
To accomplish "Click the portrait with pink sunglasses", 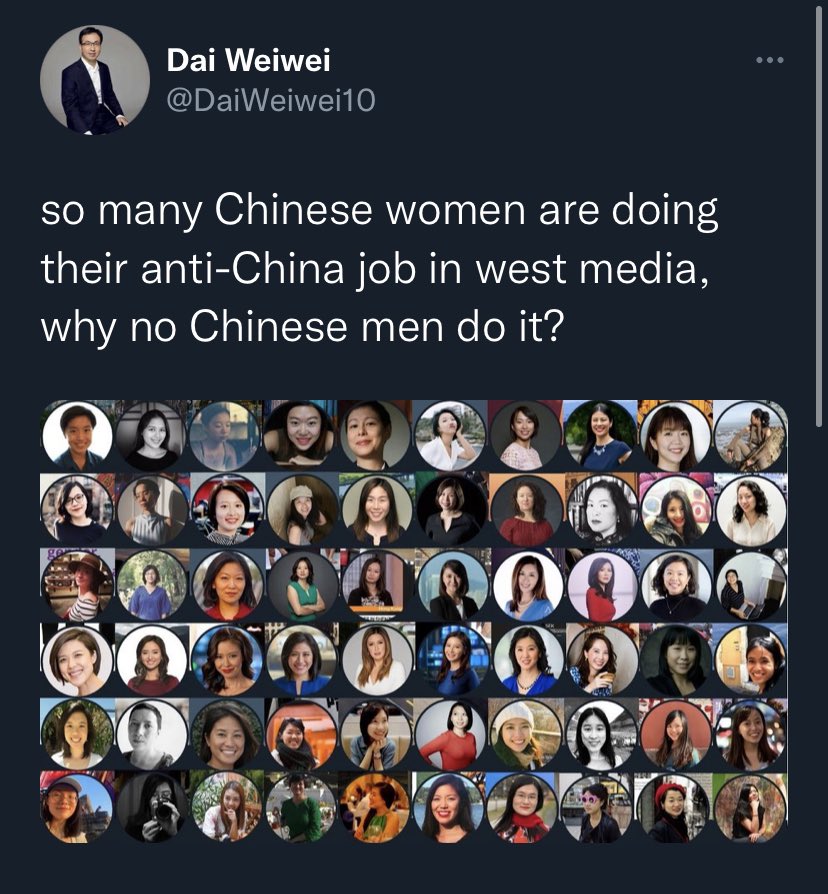I will [x=597, y=808].
